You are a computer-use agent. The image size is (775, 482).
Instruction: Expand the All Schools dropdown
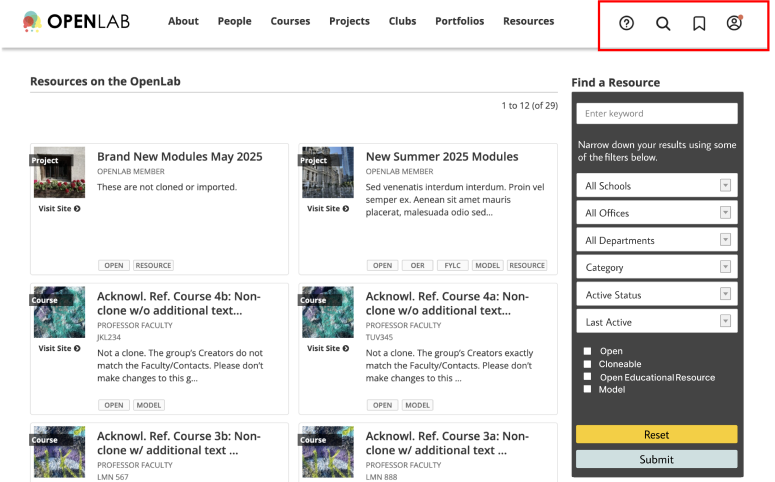(x=657, y=186)
